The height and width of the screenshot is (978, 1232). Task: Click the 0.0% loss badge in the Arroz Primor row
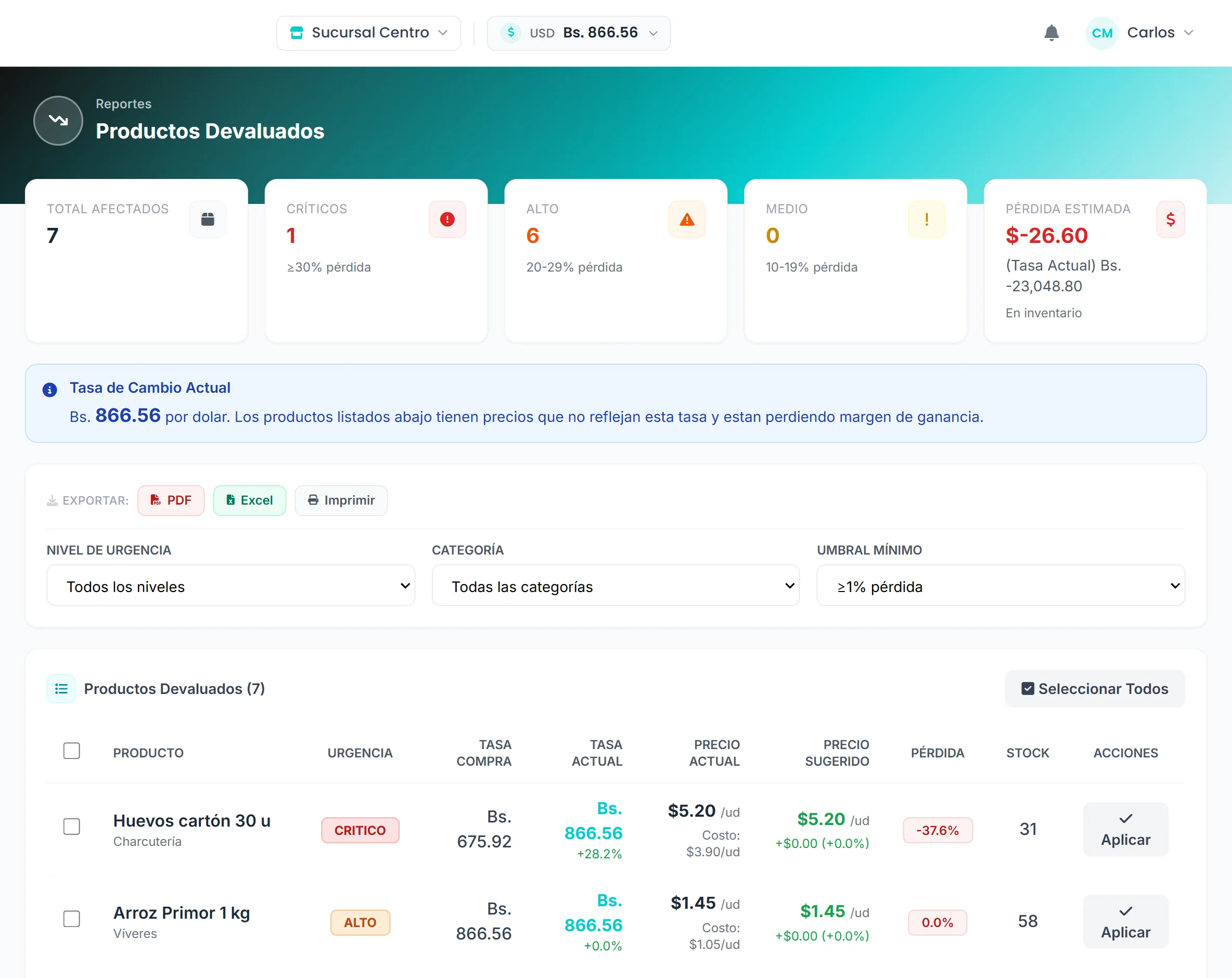point(937,922)
